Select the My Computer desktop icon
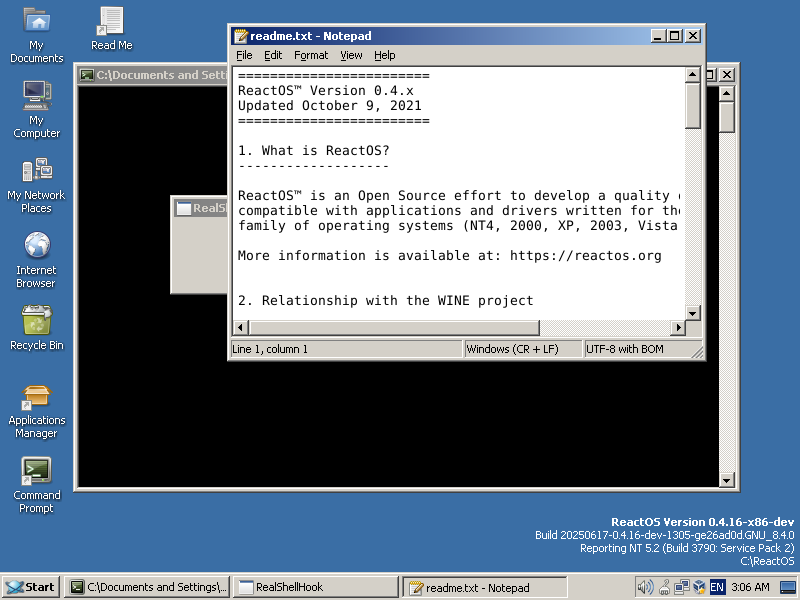The width and height of the screenshot is (800, 600). point(37,109)
